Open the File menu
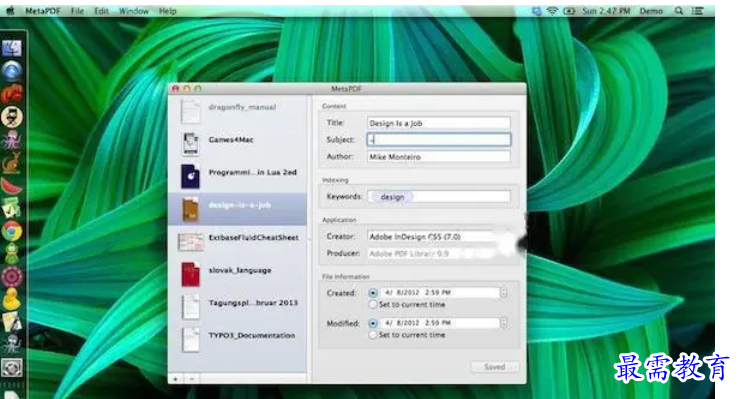Viewport: 738px width, 399px height. [x=77, y=11]
